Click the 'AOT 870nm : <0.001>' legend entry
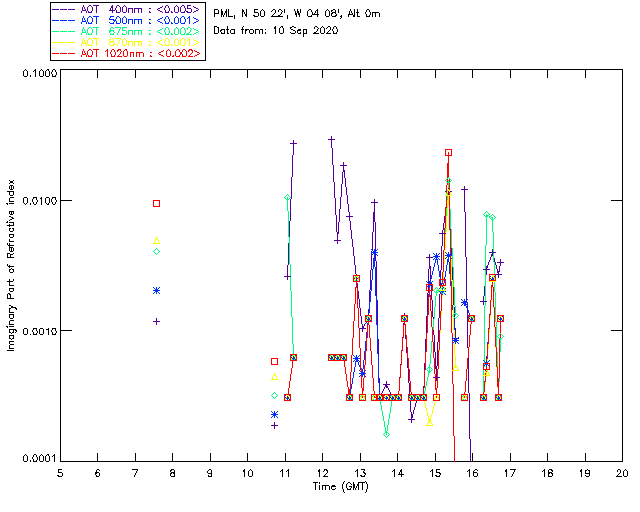640x512 pixels. (128, 42)
